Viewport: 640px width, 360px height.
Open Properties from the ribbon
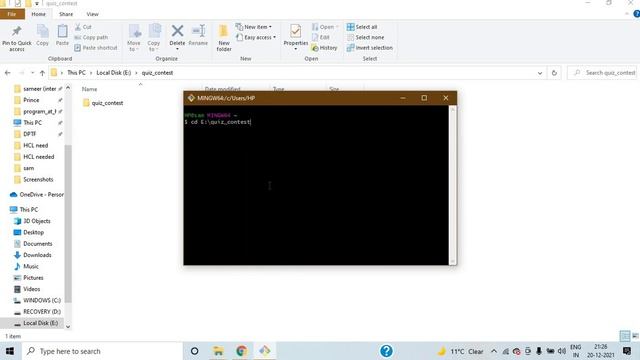(x=296, y=37)
